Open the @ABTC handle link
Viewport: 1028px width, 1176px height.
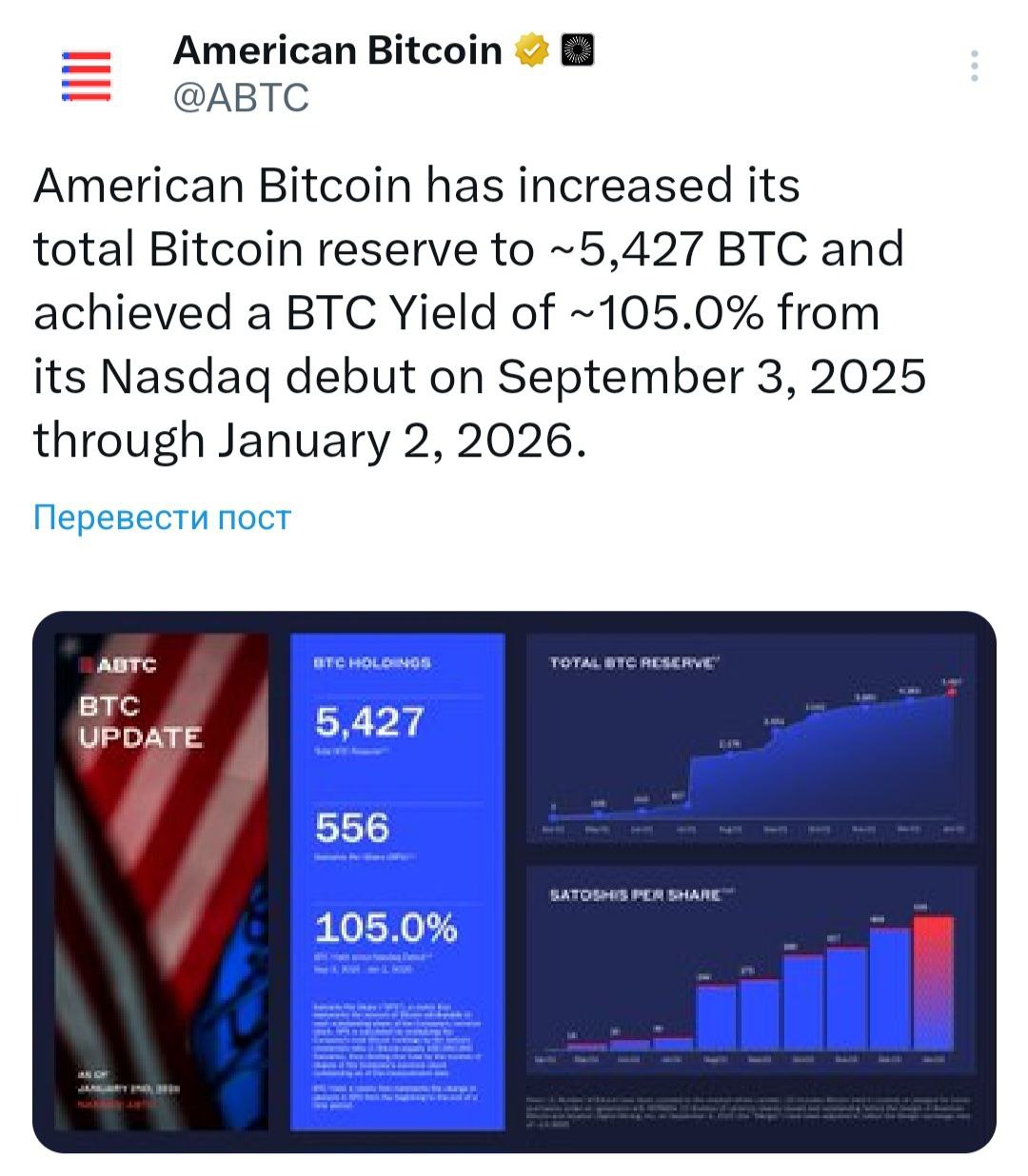click(241, 97)
